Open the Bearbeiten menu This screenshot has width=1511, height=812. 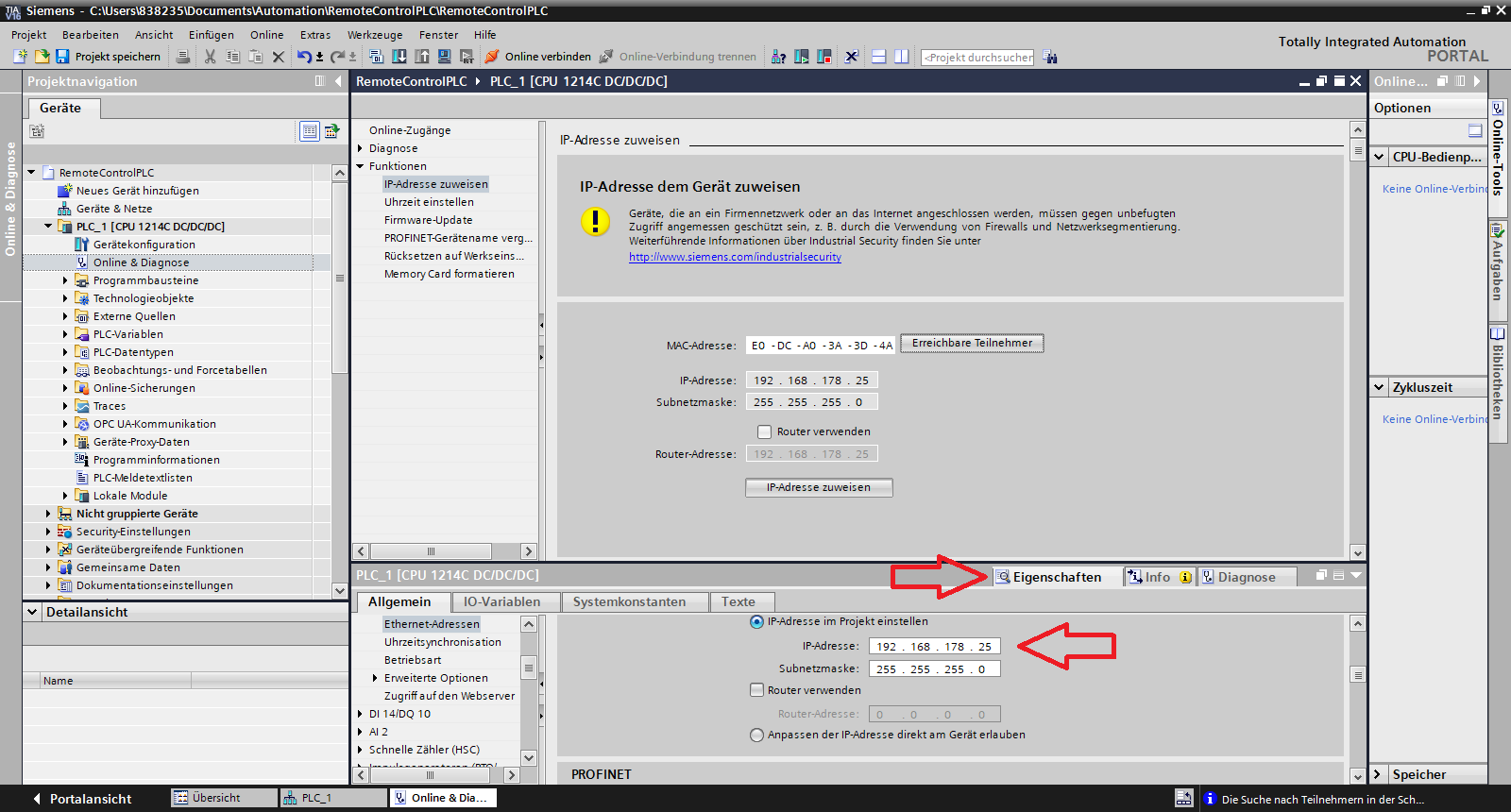[91, 35]
